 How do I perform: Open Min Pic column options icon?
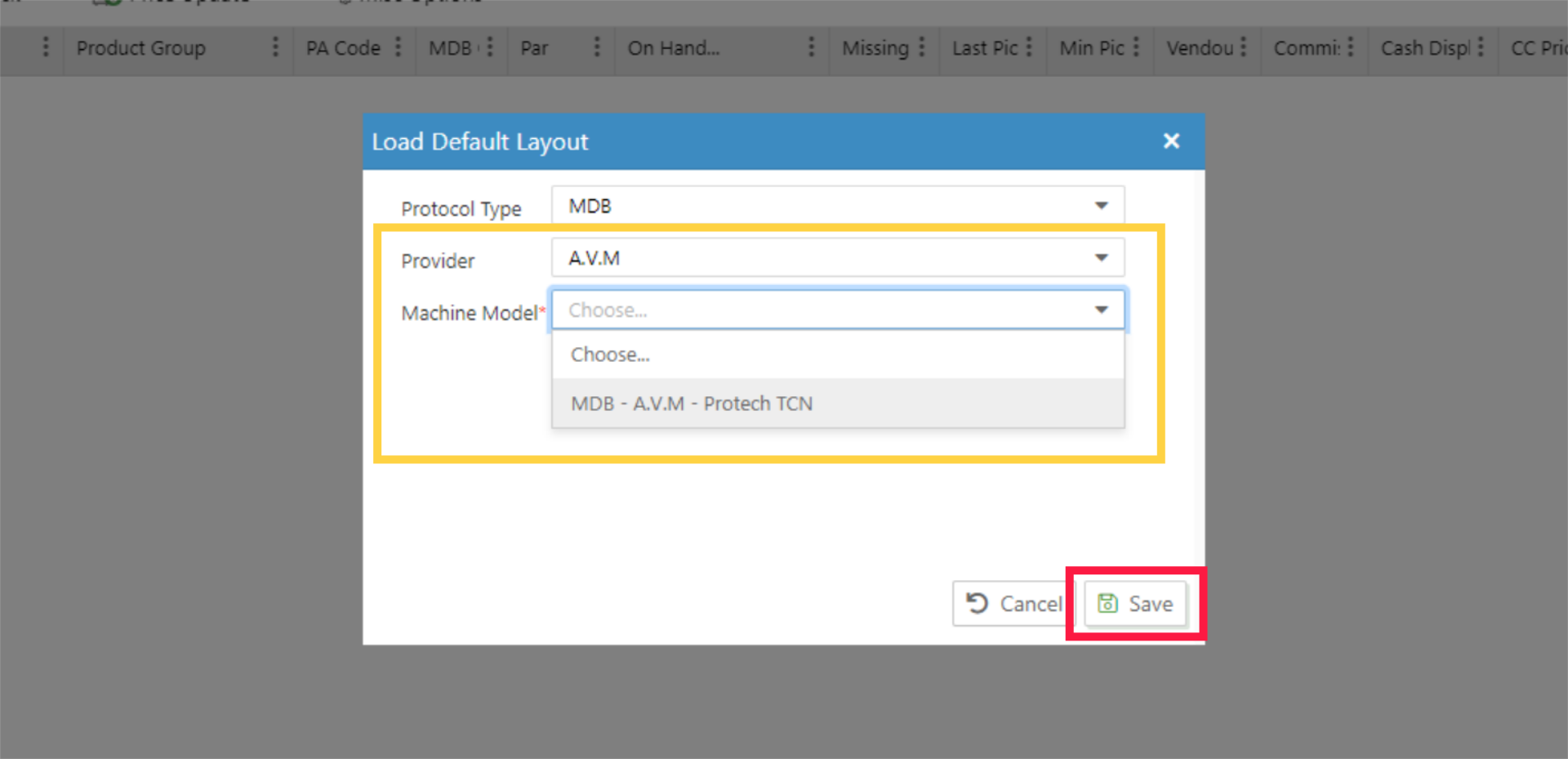point(1136,47)
